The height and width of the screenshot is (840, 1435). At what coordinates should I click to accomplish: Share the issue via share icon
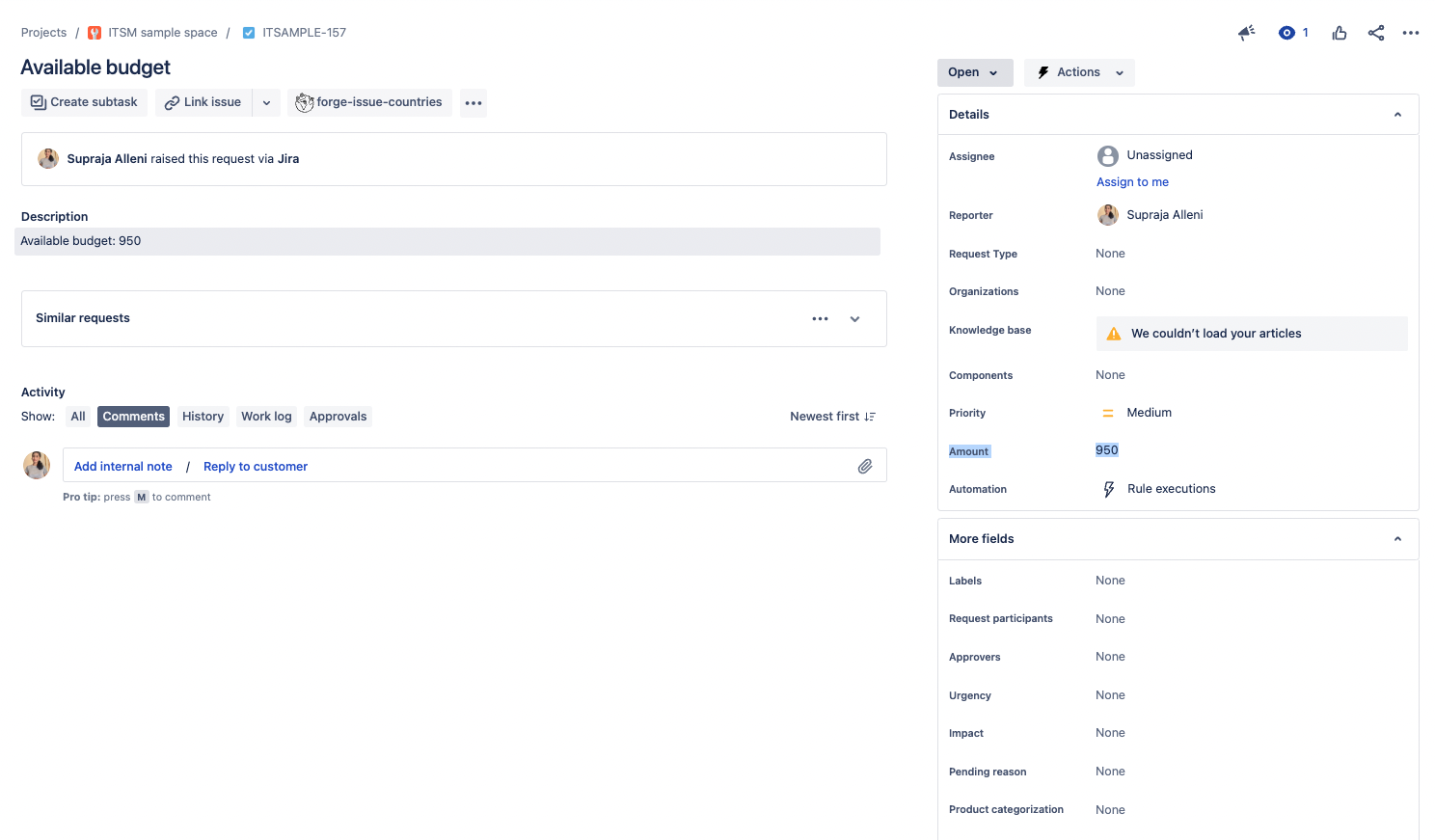1375,32
